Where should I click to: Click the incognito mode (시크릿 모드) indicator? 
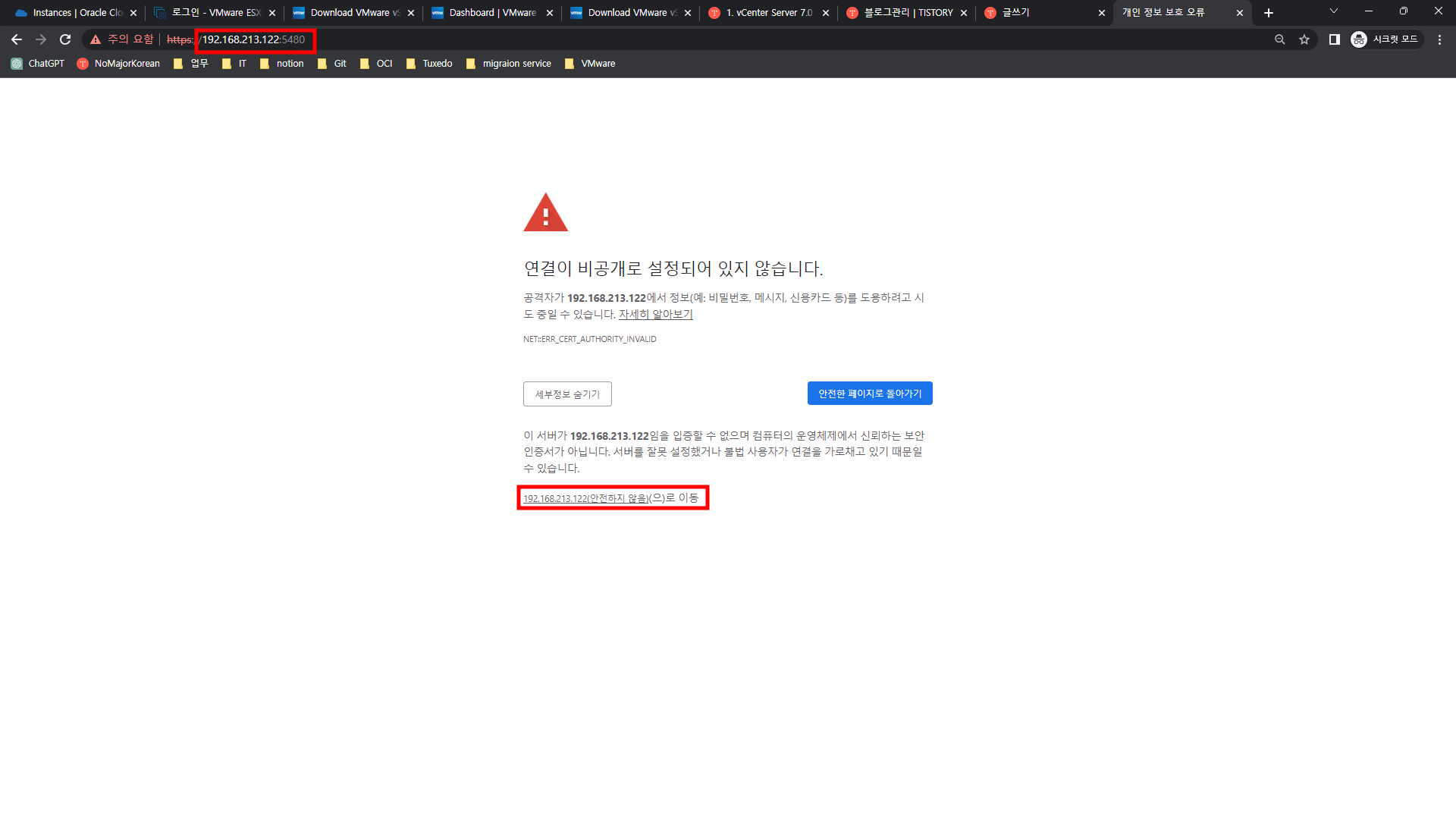pos(1386,39)
